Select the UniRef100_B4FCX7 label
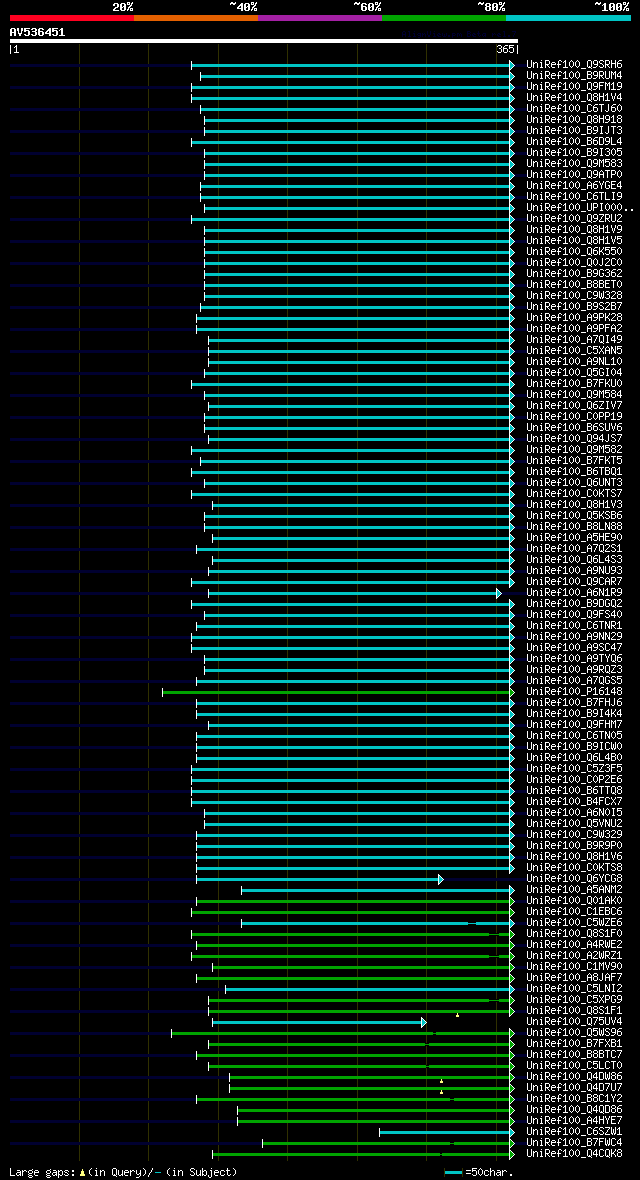 pyautogui.click(x=574, y=801)
